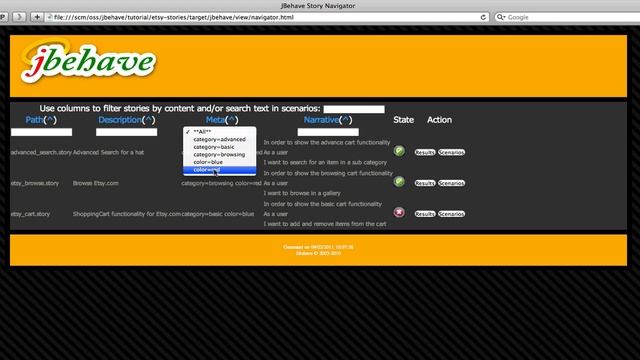Click the scenarios search text field

click(x=354, y=109)
